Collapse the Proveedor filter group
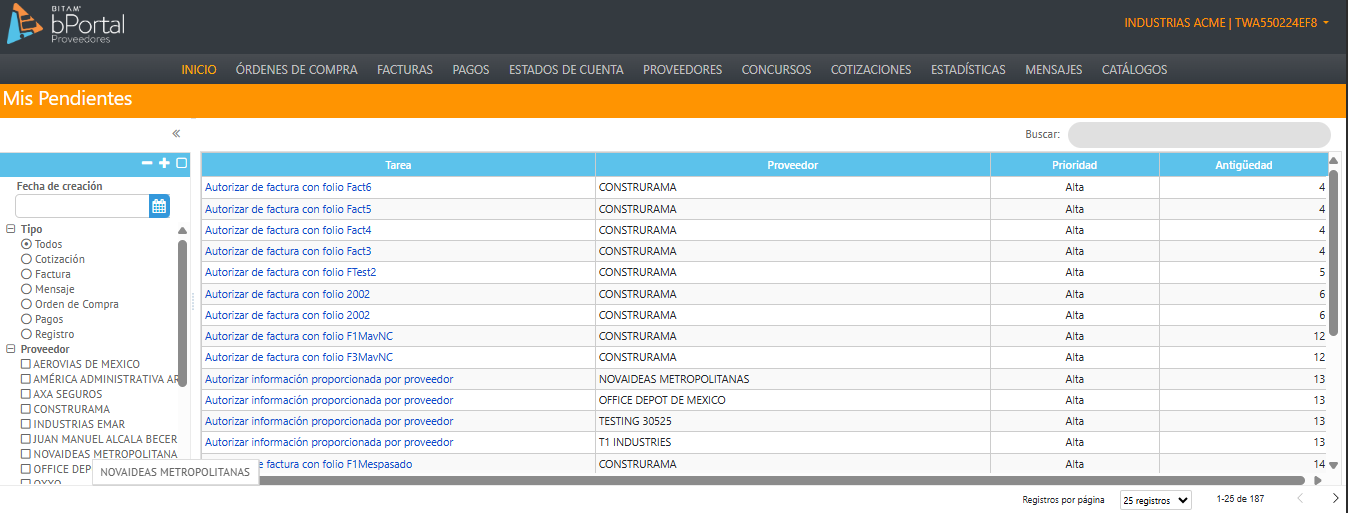This screenshot has width=1348, height=513. tap(10, 349)
